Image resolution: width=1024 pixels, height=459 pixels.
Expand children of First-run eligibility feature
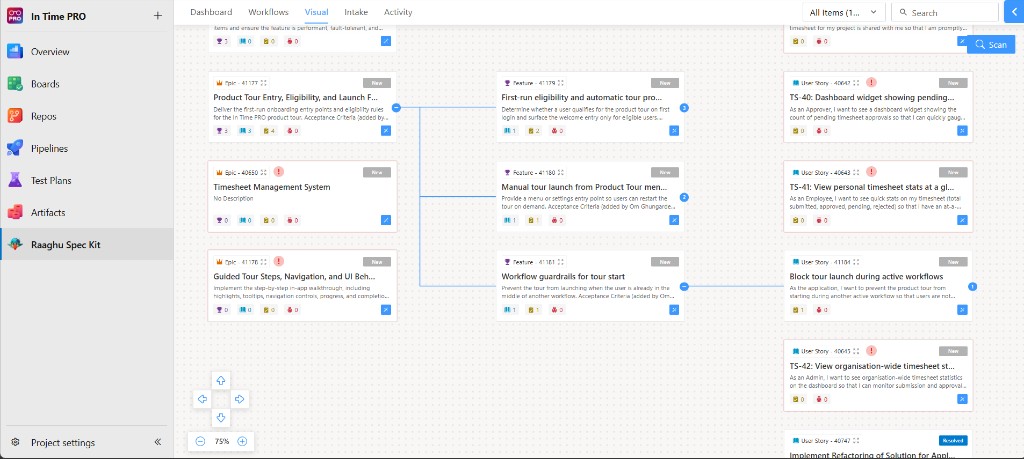coord(684,108)
